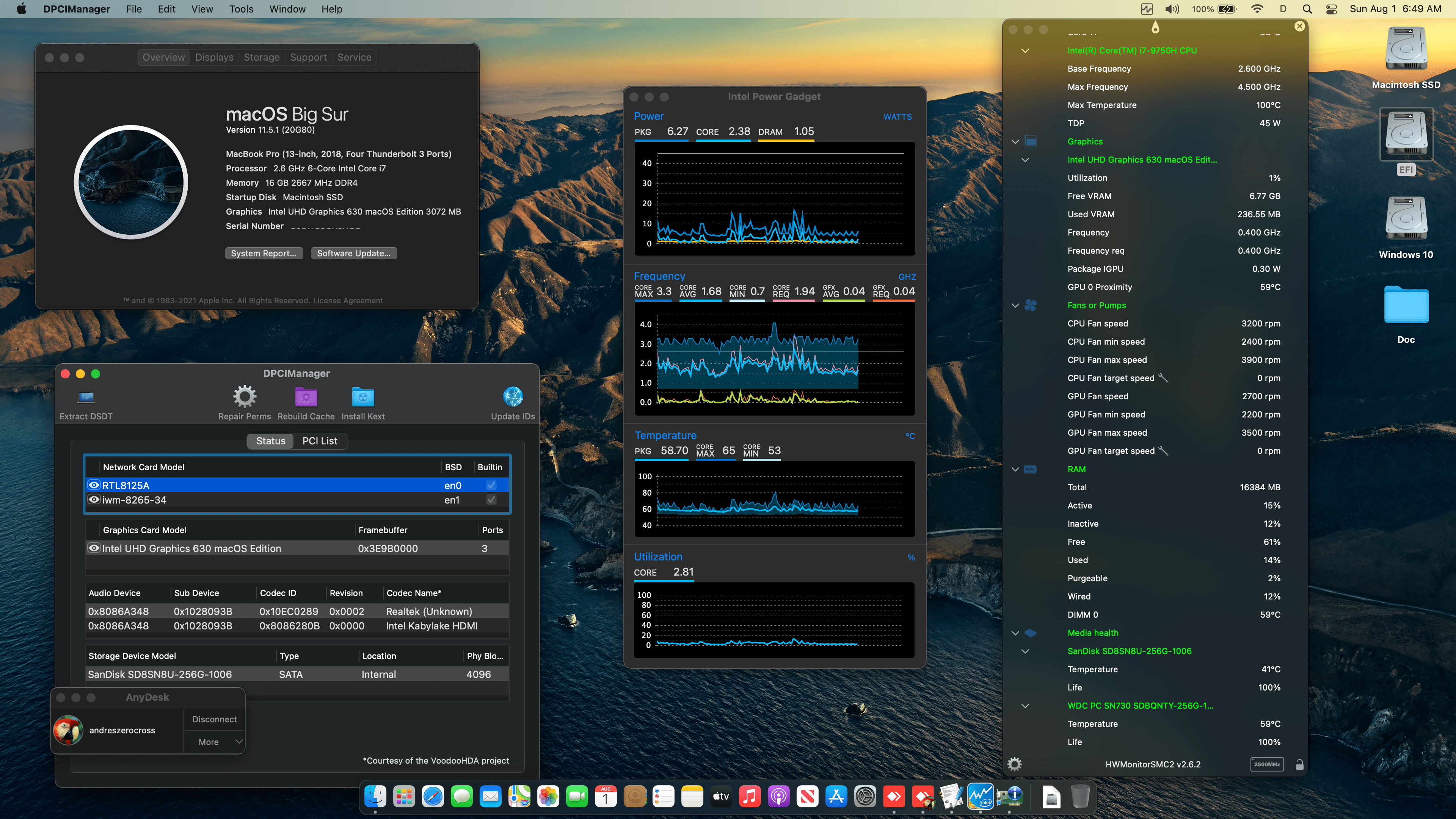
Task: Select the Realtek (Unknown) audio codec row
Action: click(x=297, y=612)
